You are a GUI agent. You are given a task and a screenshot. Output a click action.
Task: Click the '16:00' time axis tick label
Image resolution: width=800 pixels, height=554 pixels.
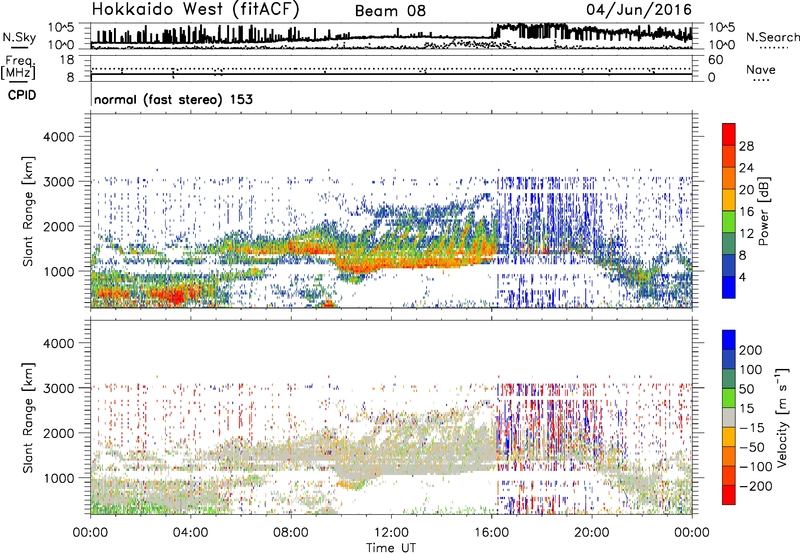(x=491, y=533)
